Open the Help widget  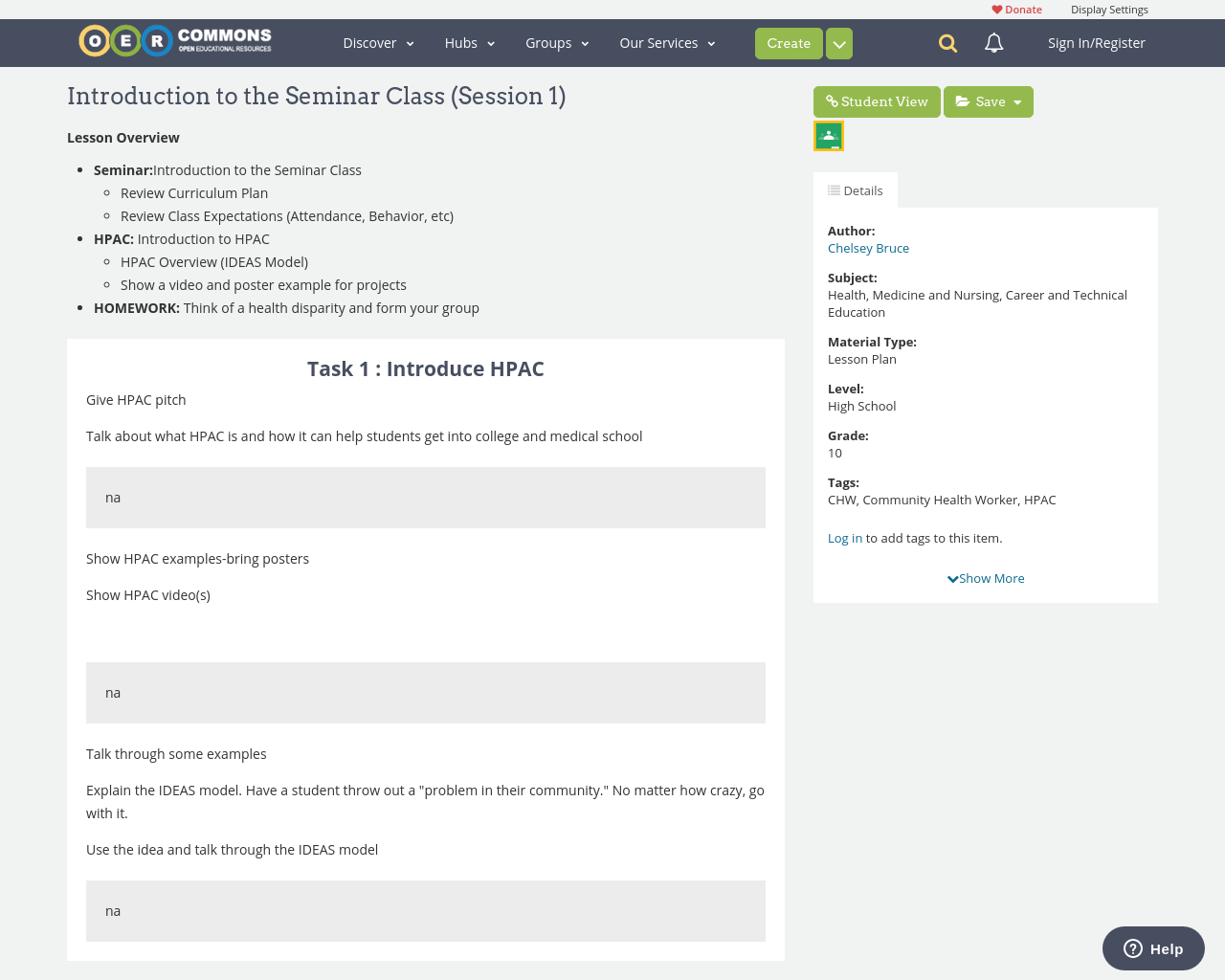(x=1152, y=947)
